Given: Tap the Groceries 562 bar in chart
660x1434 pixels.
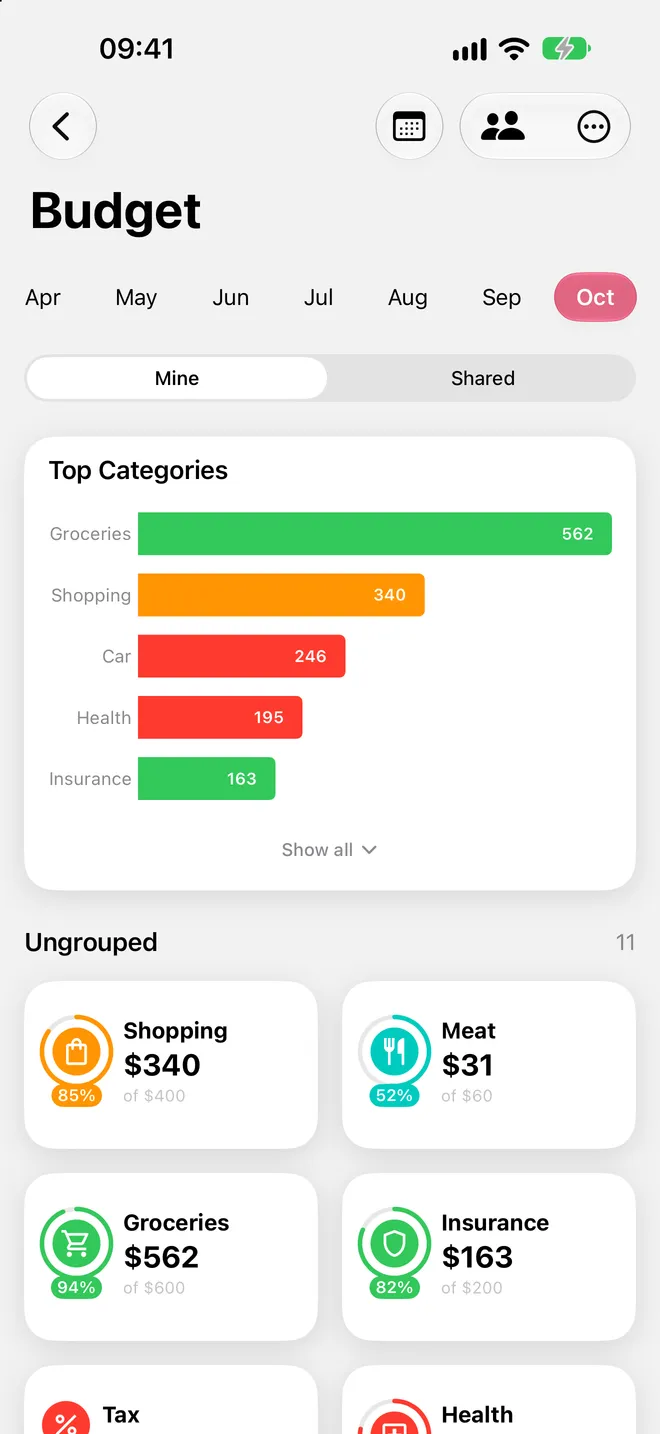Looking at the screenshot, I should coord(375,534).
